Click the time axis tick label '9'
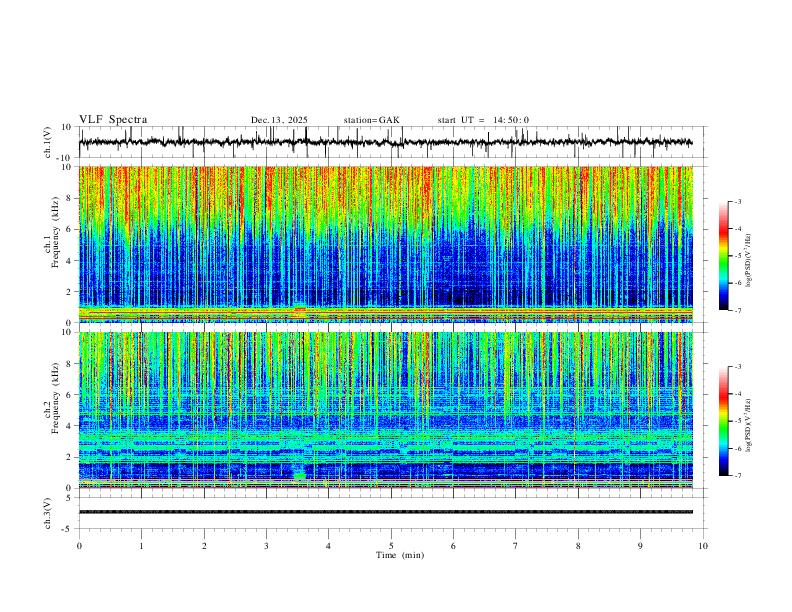Screen dimensions: 792x612 [640, 546]
